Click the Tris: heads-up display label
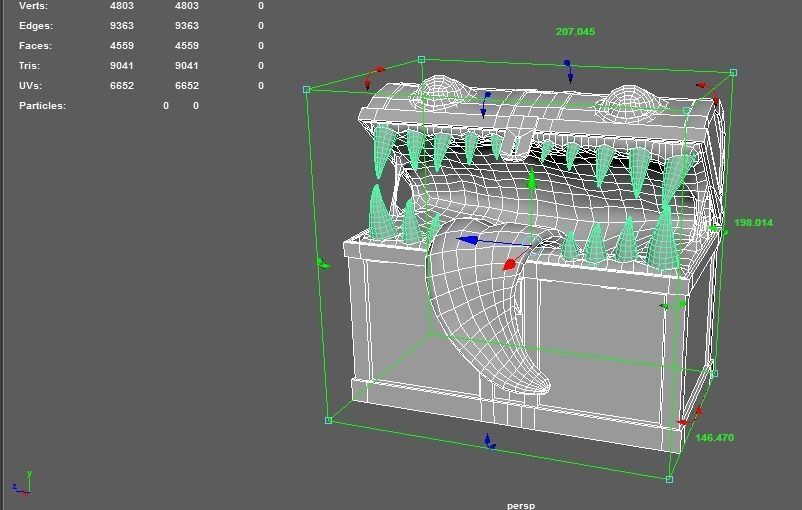 [29, 65]
